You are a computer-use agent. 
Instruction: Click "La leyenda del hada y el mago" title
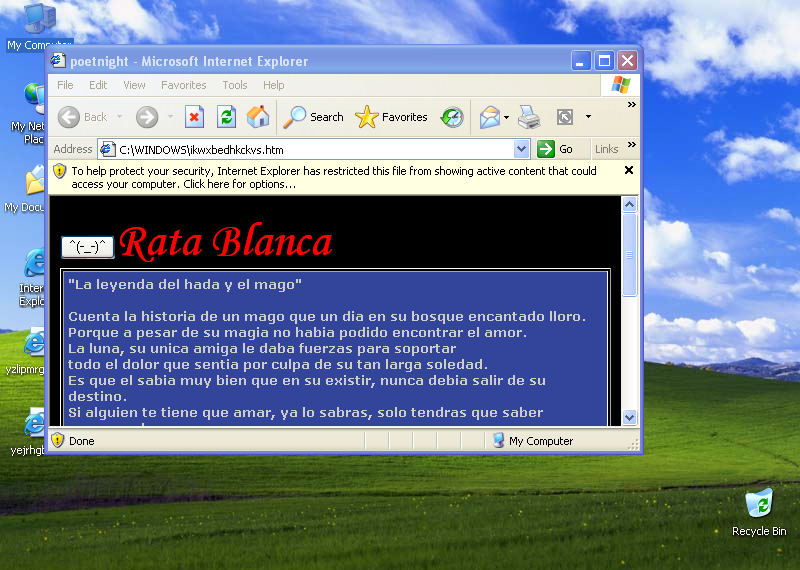click(x=185, y=284)
